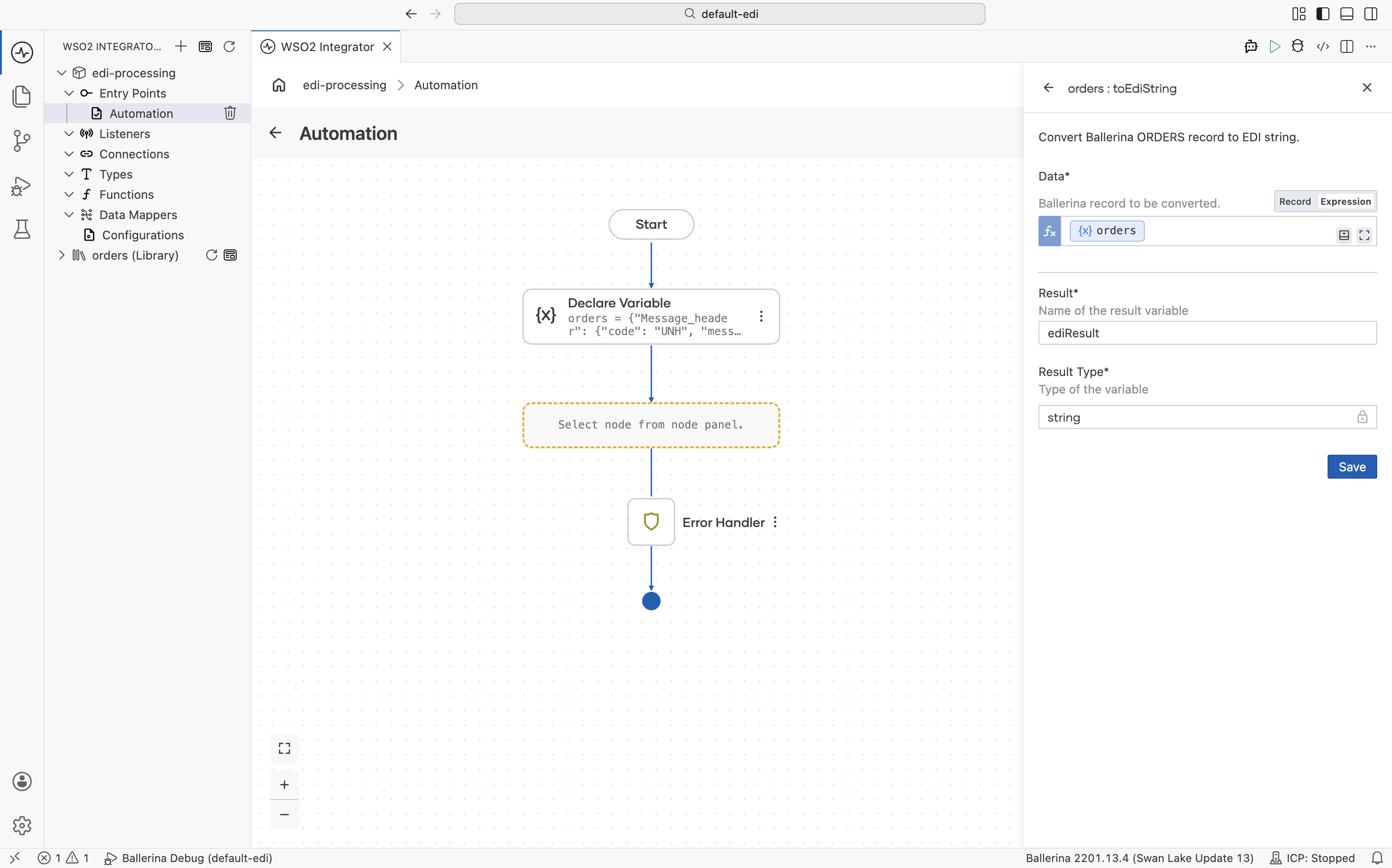This screenshot has width=1392, height=868.
Task: Collapse the Entry Points section
Action: (x=69, y=93)
